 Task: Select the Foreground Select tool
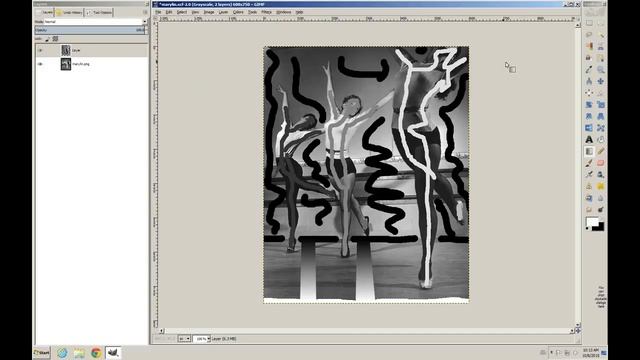[x=589, y=58]
